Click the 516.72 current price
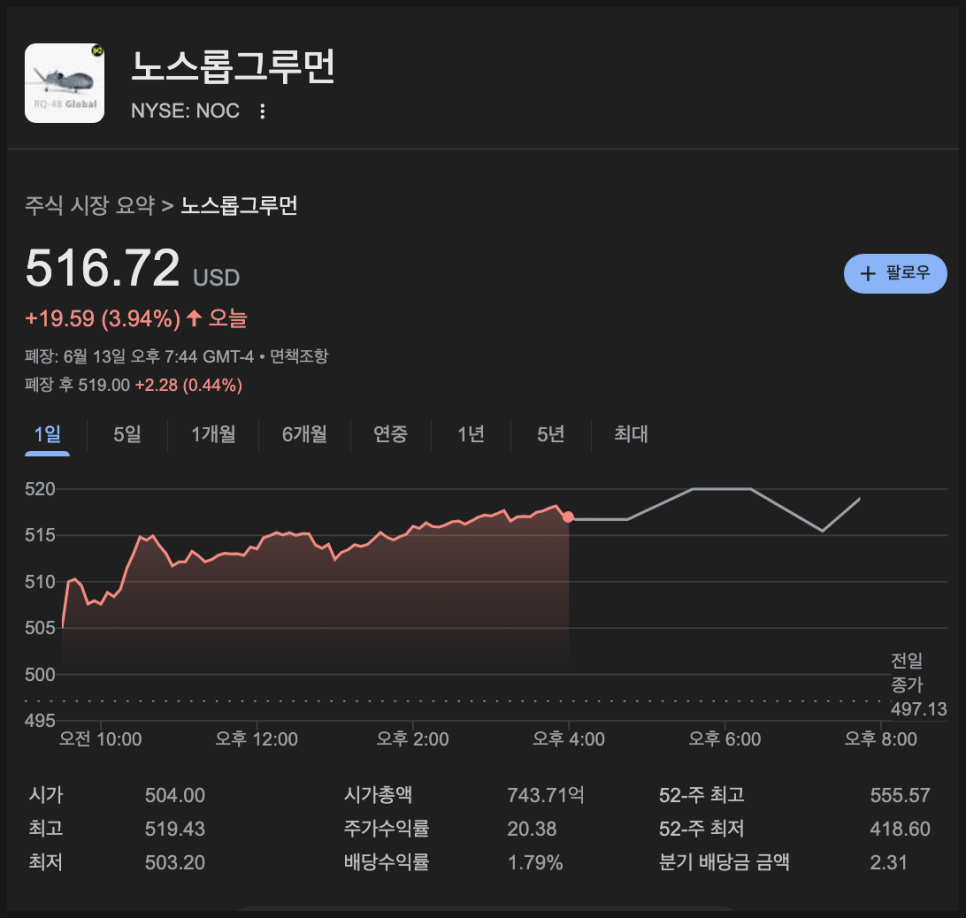 [x=102, y=268]
